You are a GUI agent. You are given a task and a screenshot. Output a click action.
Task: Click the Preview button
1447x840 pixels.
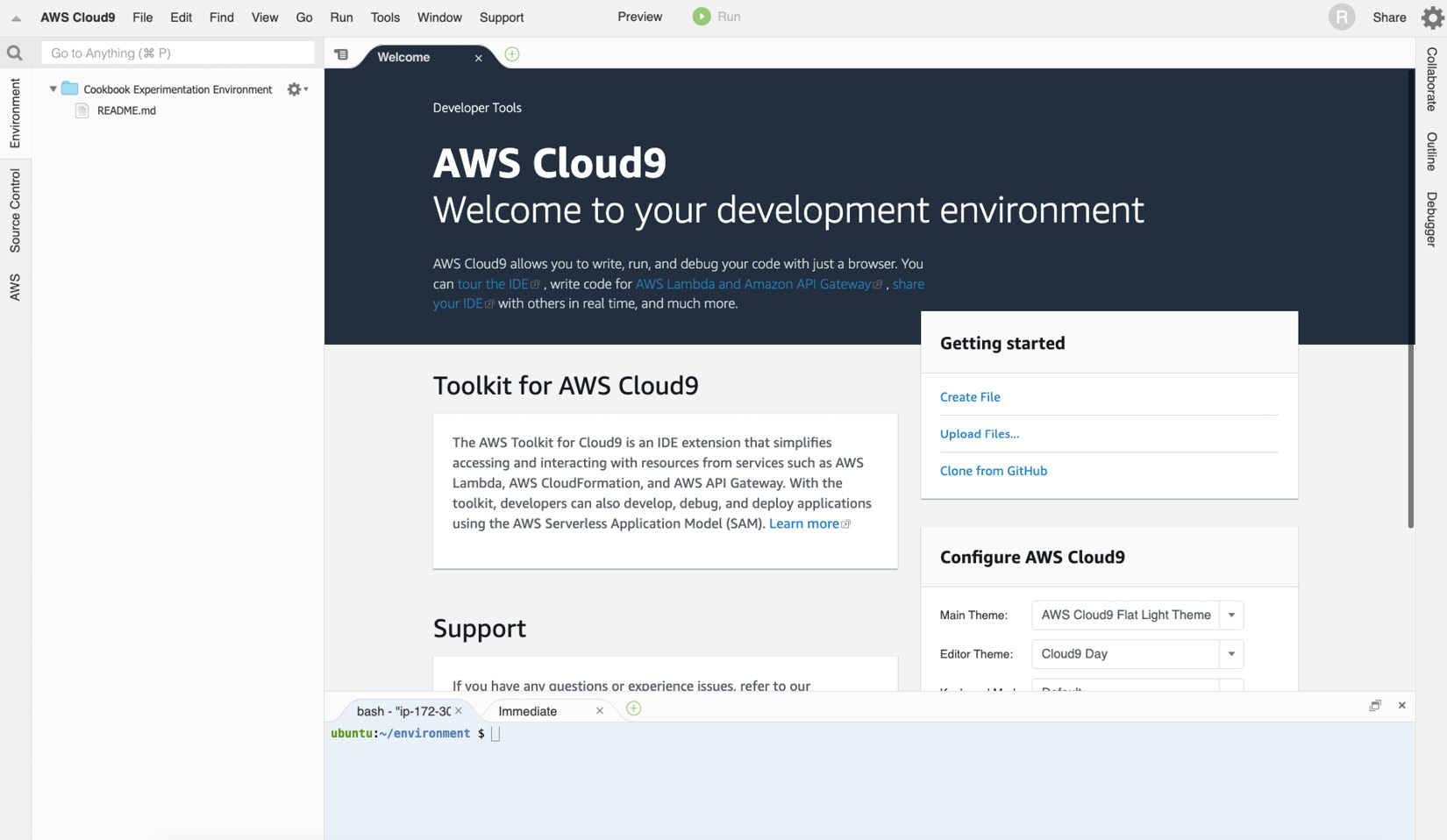tap(640, 17)
